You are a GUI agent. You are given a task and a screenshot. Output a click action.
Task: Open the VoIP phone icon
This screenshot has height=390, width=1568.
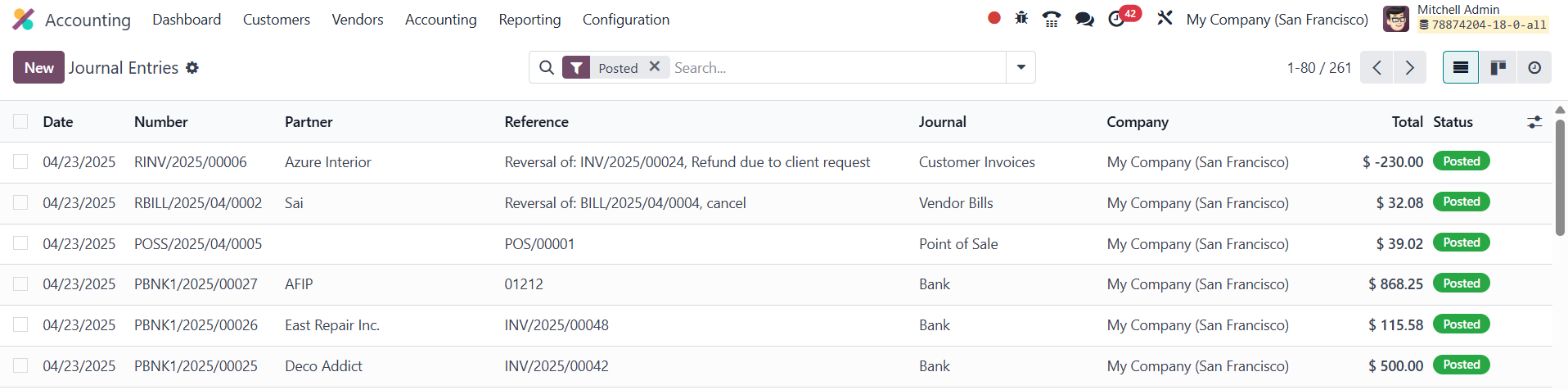coord(1052,19)
